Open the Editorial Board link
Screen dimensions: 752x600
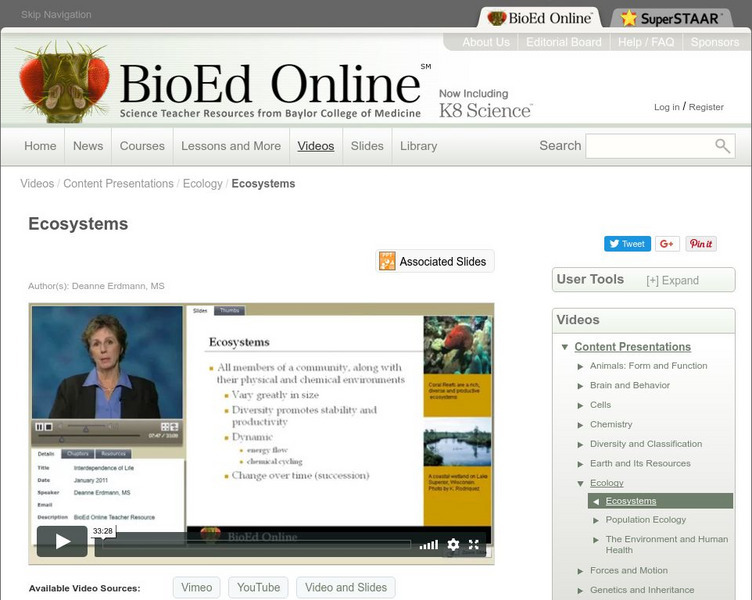pyautogui.click(x=564, y=42)
